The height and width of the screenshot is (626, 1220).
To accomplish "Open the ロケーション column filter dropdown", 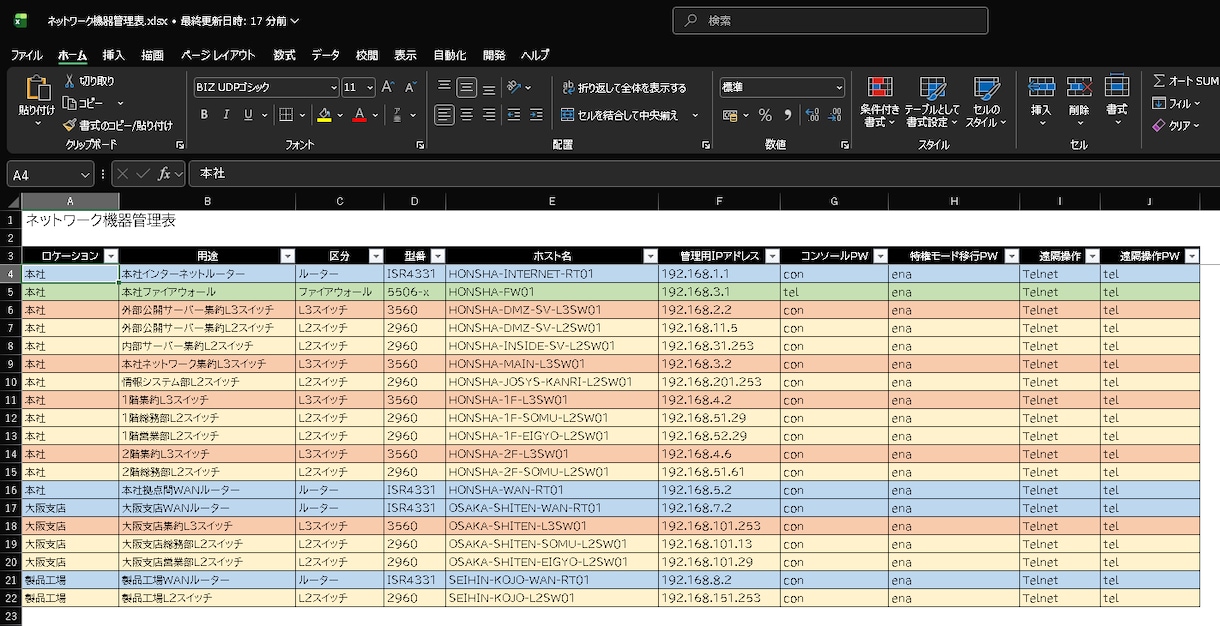I will pyautogui.click(x=111, y=256).
